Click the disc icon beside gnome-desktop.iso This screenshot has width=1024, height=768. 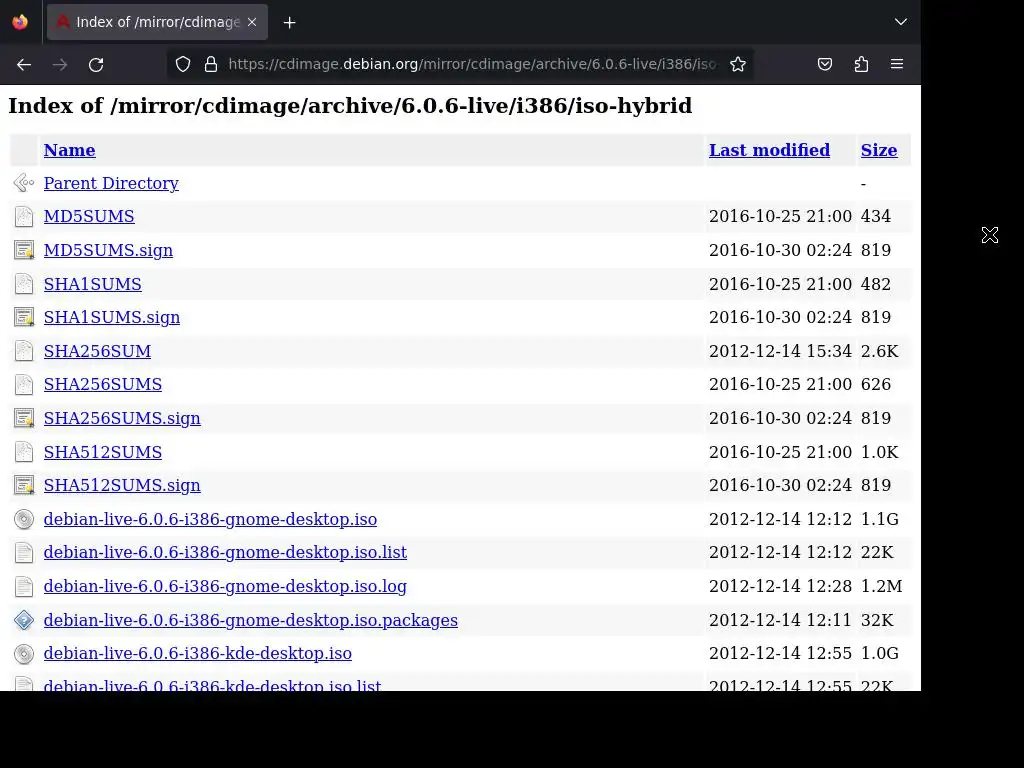point(24,519)
